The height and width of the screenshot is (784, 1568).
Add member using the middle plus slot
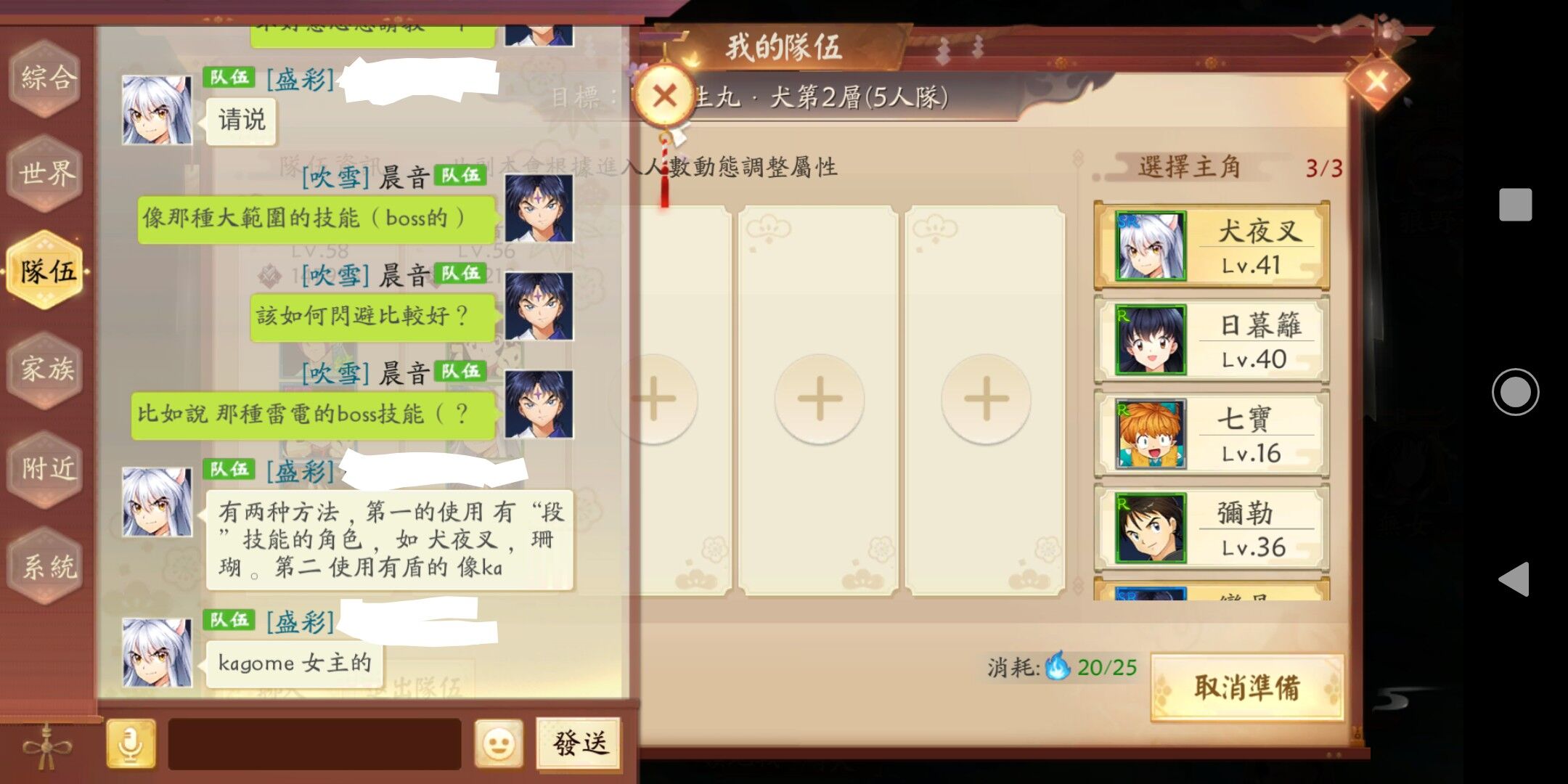point(820,399)
